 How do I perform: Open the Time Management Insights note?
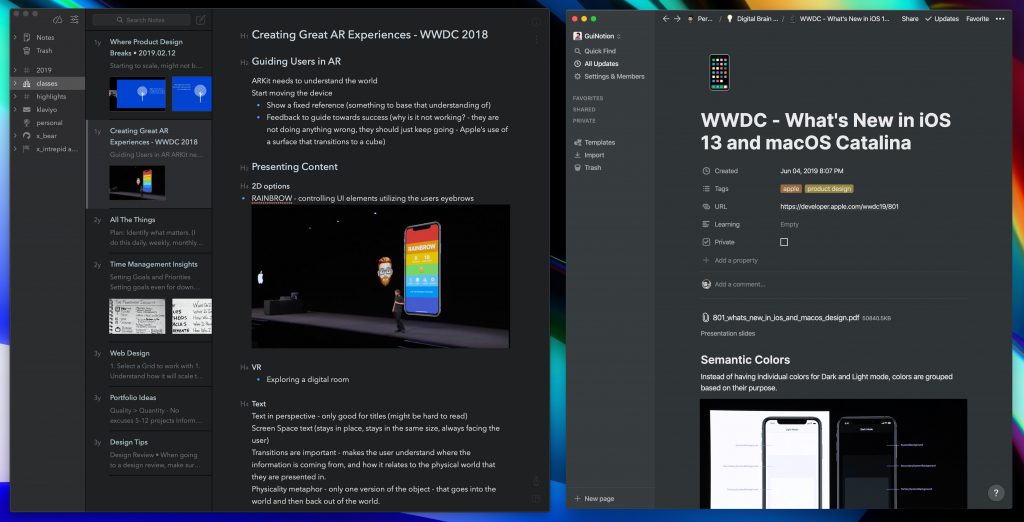[149, 297]
